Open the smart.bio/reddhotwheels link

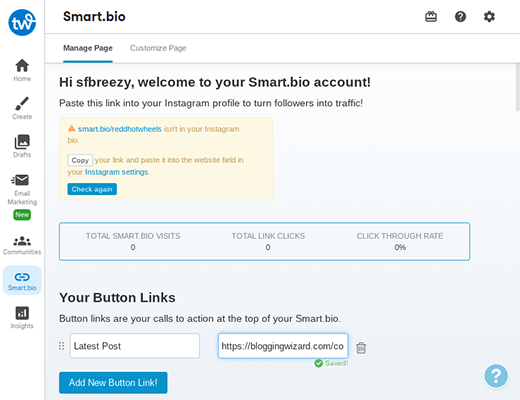pos(120,129)
